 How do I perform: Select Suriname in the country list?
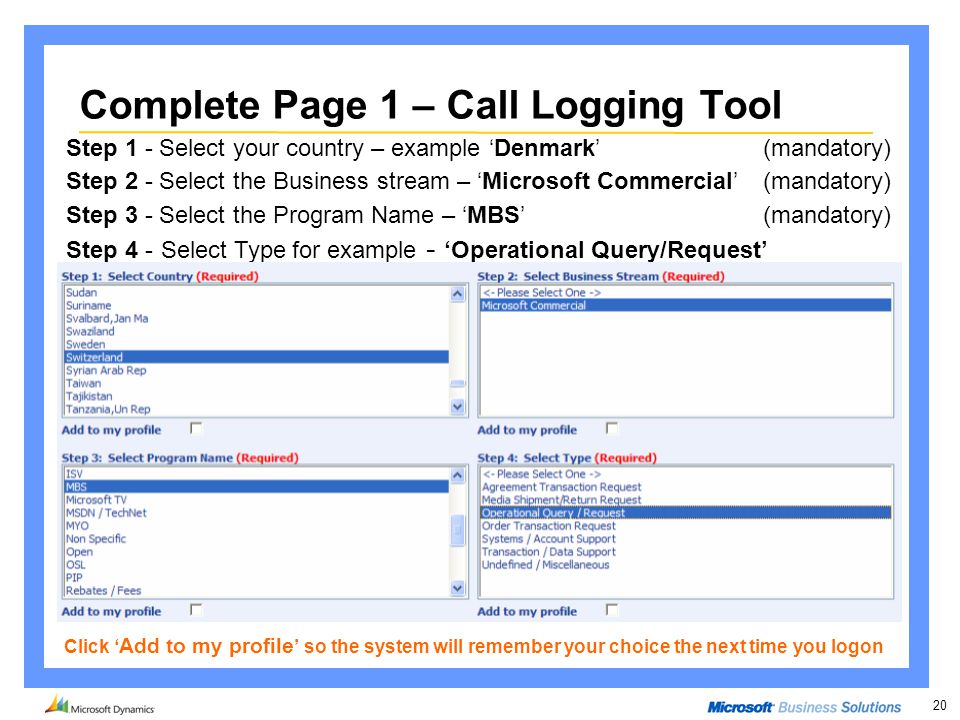point(257,306)
